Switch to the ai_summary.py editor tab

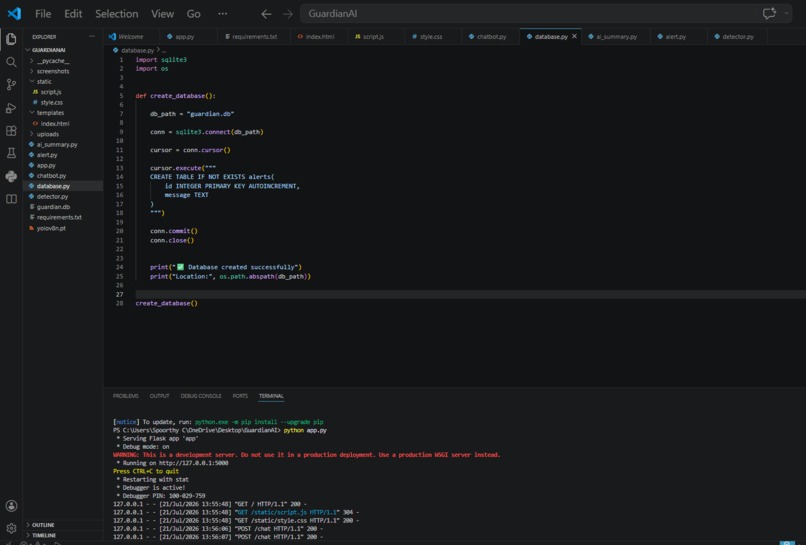point(616,37)
